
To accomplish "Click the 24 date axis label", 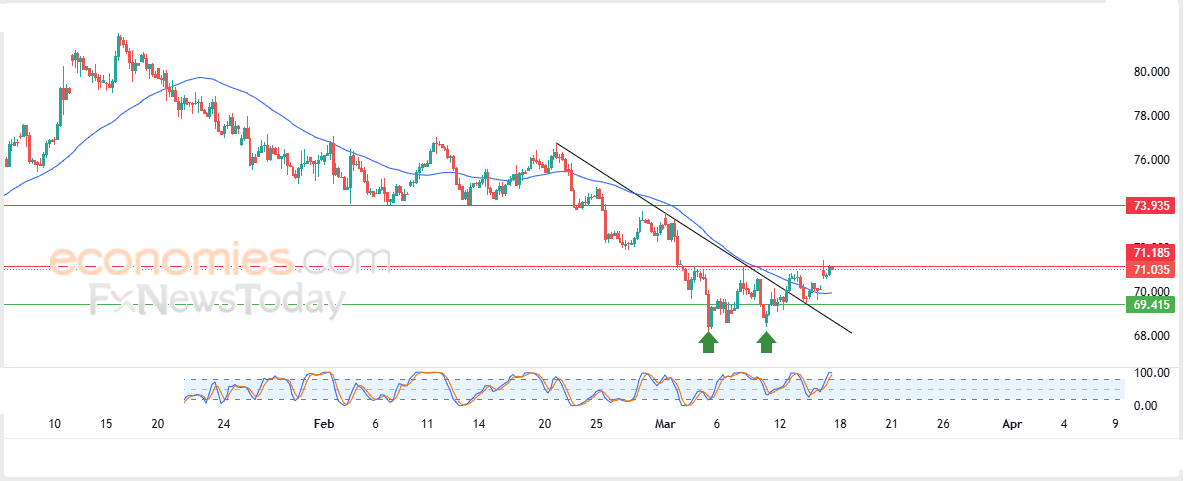I will click(x=224, y=424).
